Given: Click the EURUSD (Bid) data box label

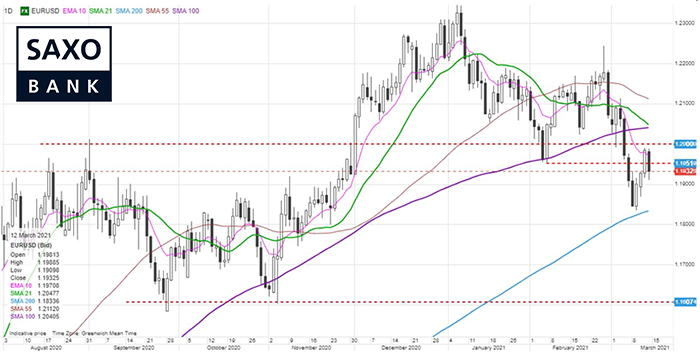Looking at the screenshot, I should [30, 245].
